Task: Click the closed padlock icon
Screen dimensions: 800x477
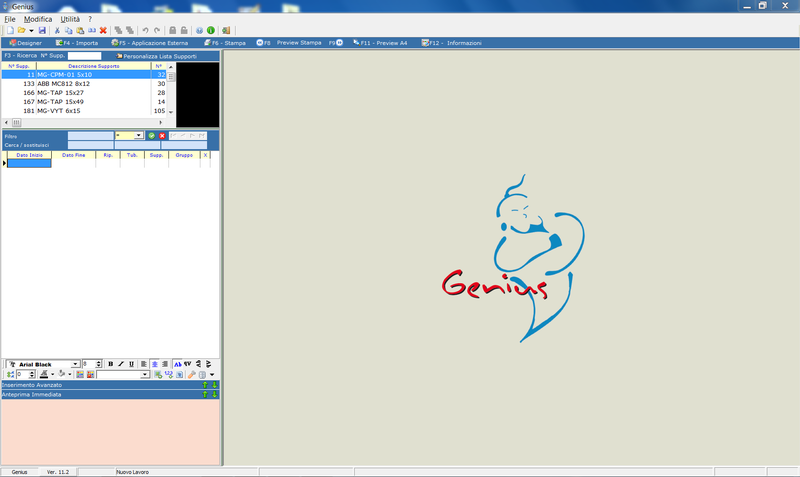Action: click(x=172, y=31)
